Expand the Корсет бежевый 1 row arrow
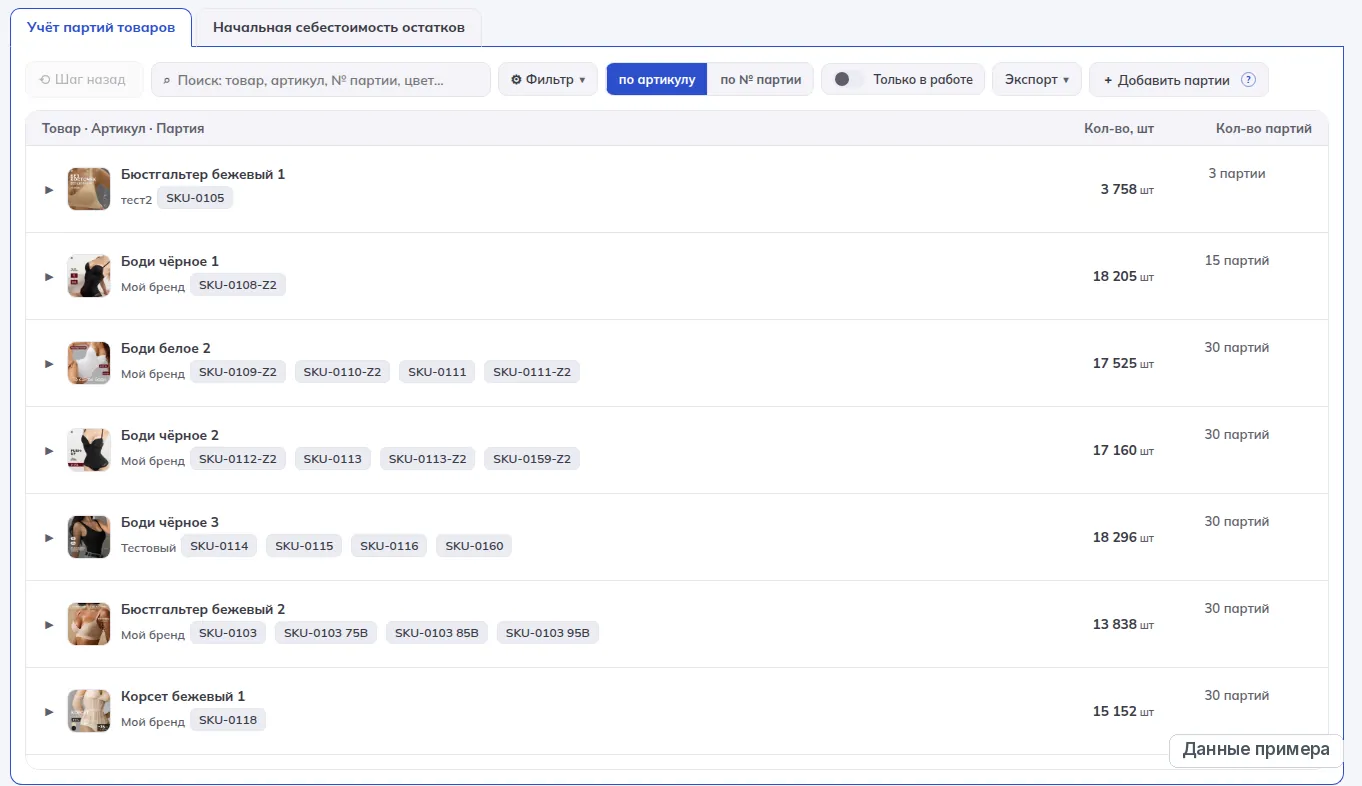This screenshot has width=1362, height=786. pyautogui.click(x=49, y=711)
